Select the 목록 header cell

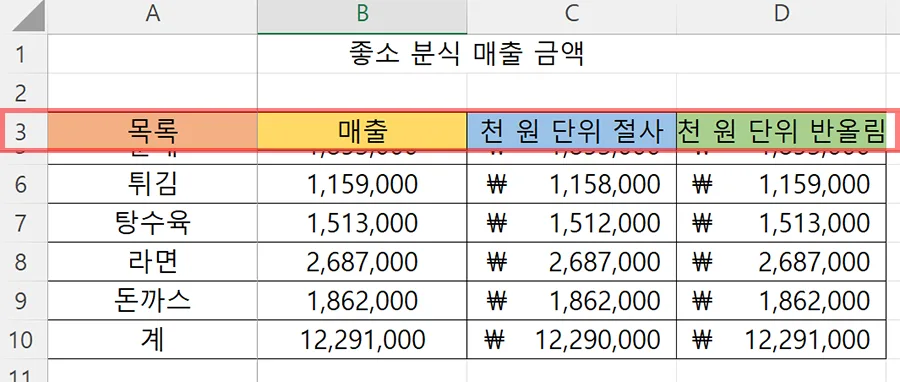tap(152, 131)
